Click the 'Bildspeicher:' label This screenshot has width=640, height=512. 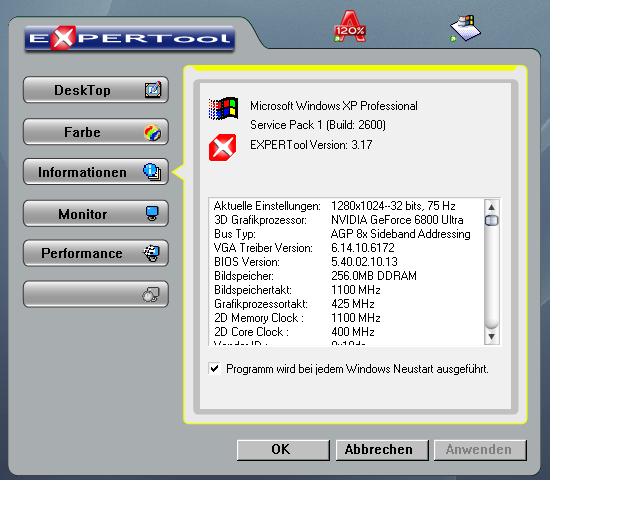click(244, 276)
